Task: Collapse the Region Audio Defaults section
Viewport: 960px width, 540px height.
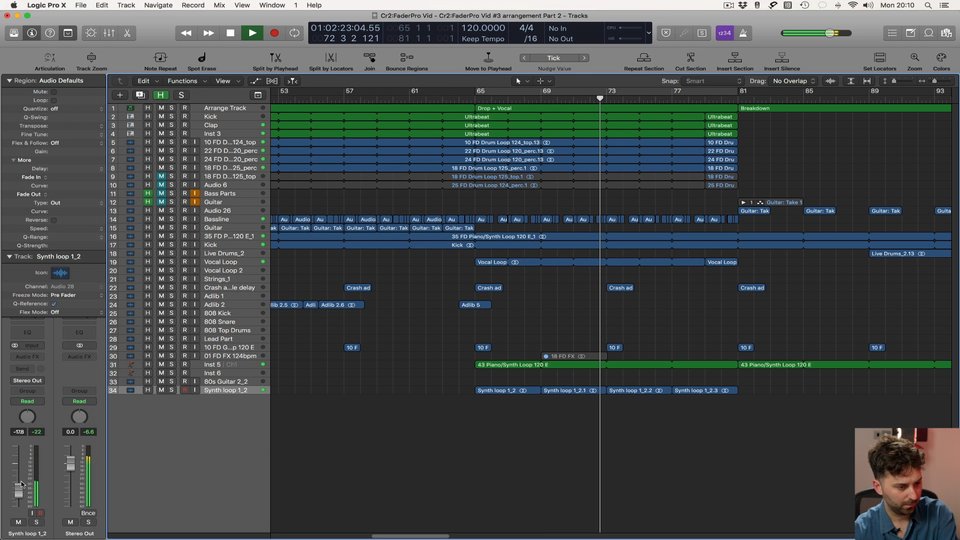Action: tap(9, 80)
